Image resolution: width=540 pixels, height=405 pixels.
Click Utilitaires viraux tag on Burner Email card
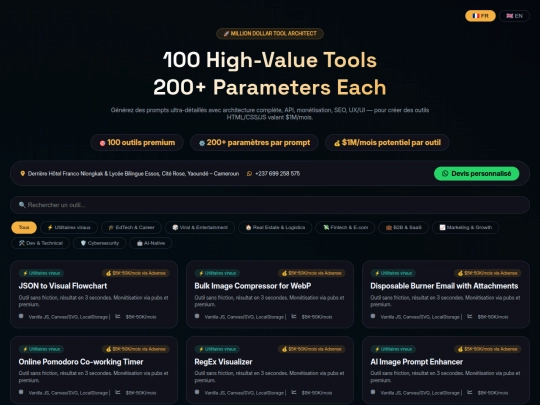click(393, 273)
